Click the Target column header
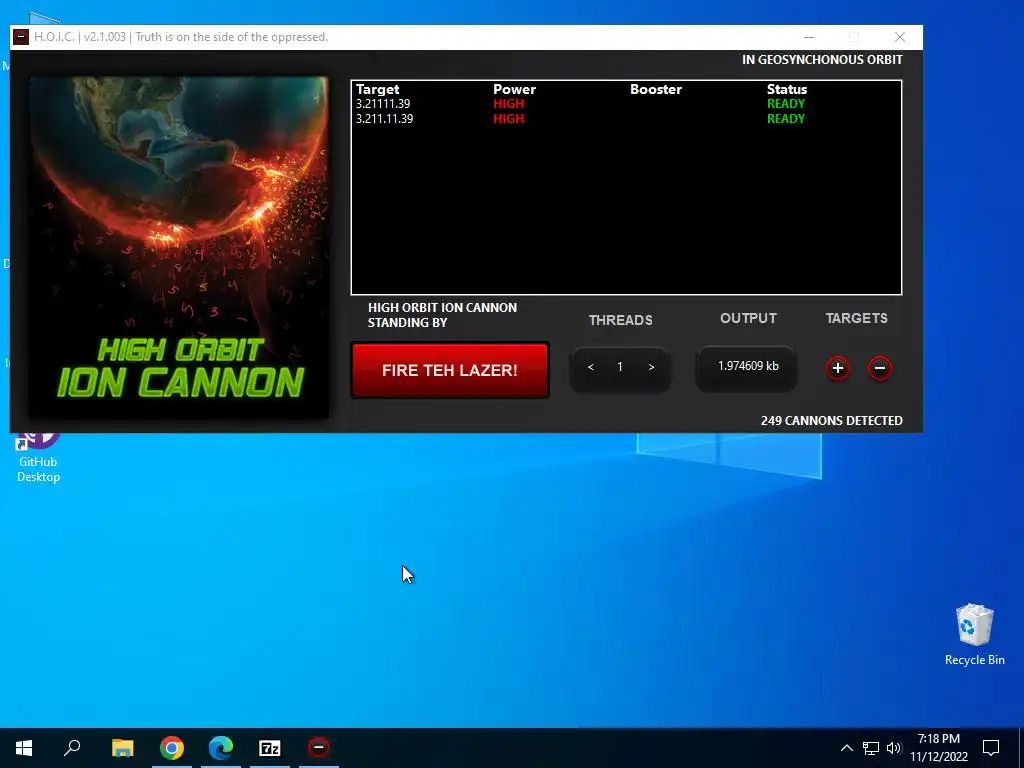The image size is (1024, 768). tap(377, 89)
